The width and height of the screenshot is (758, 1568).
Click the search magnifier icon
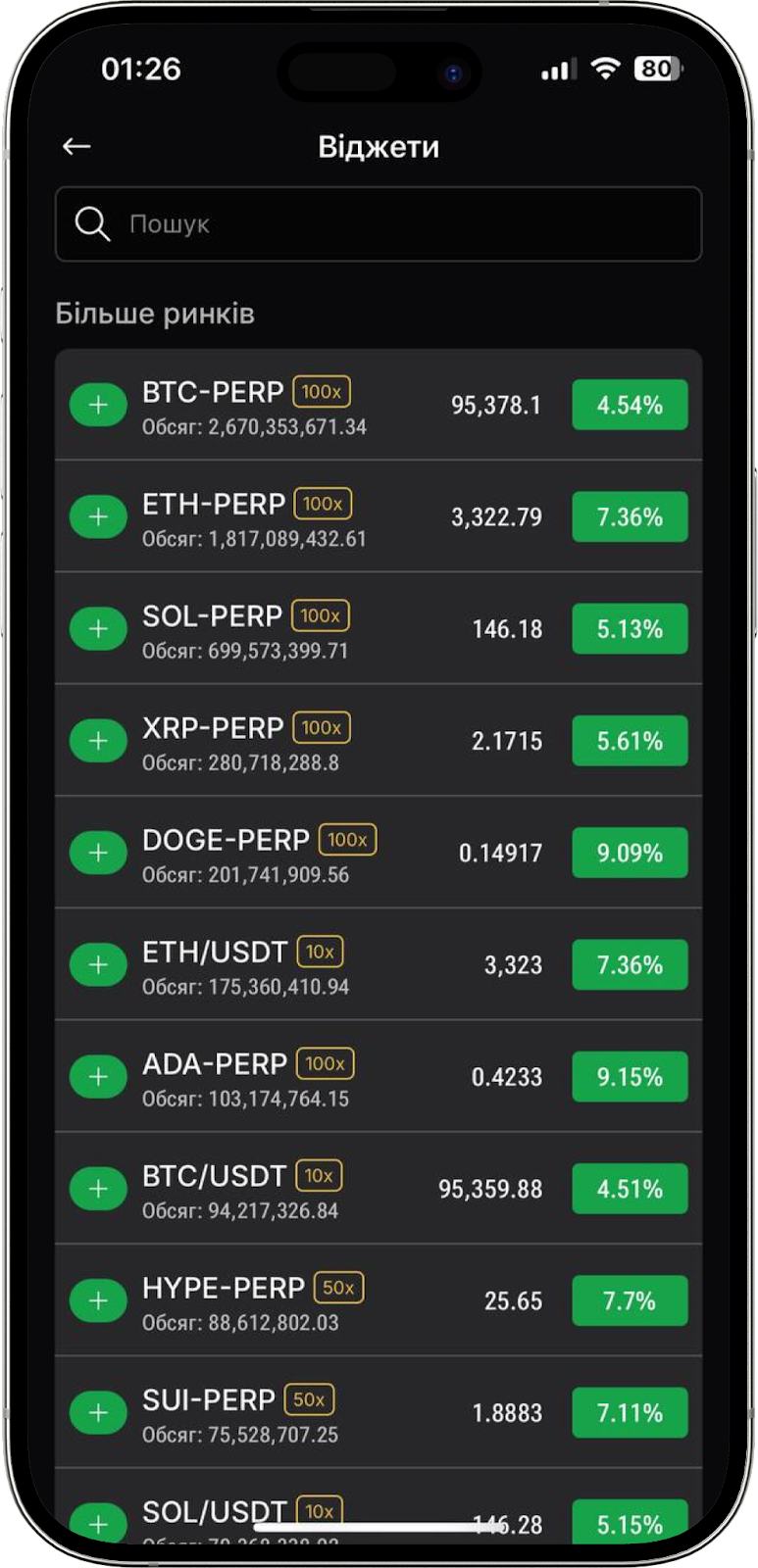pyautogui.click(x=92, y=224)
